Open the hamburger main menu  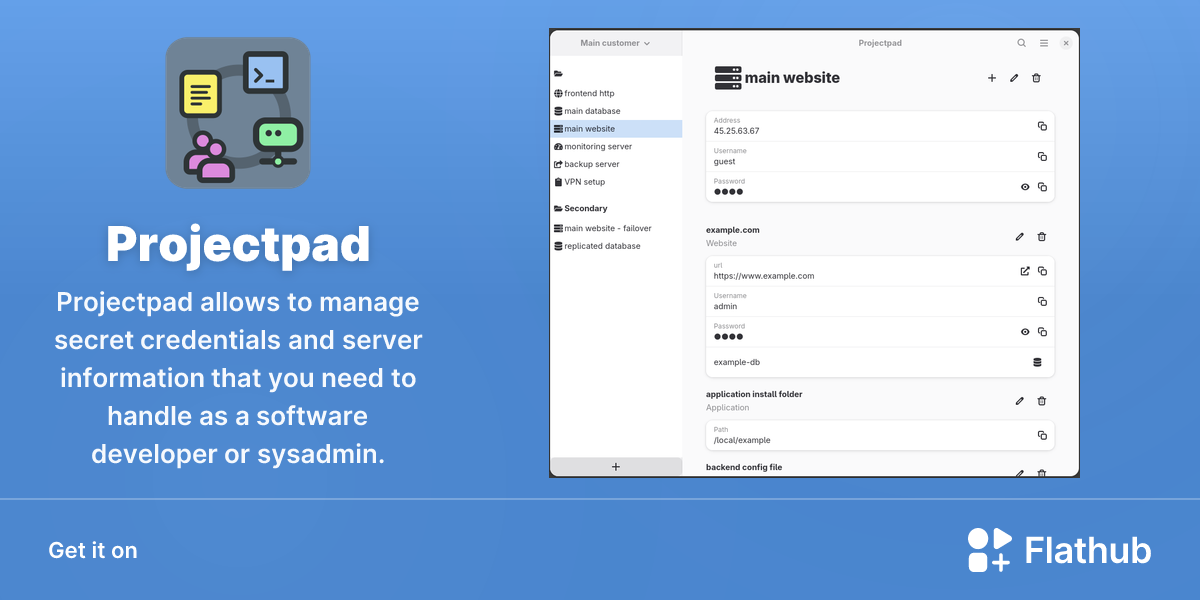1044,43
